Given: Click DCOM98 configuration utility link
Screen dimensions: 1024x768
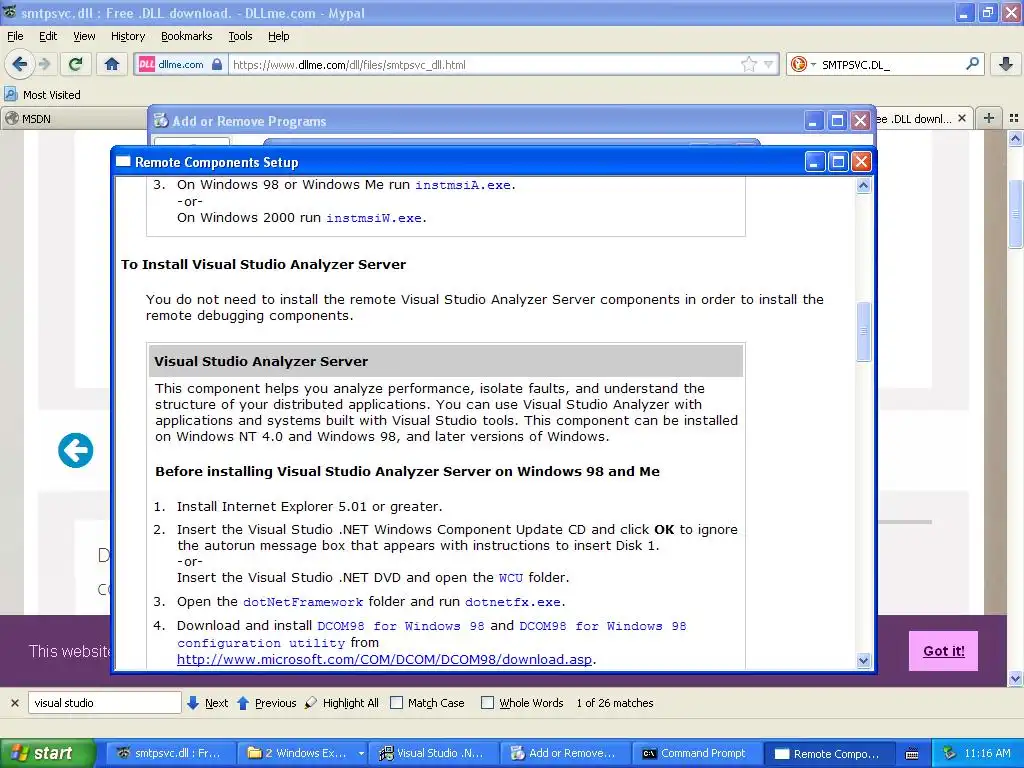Looking at the screenshot, I should coord(432,634).
